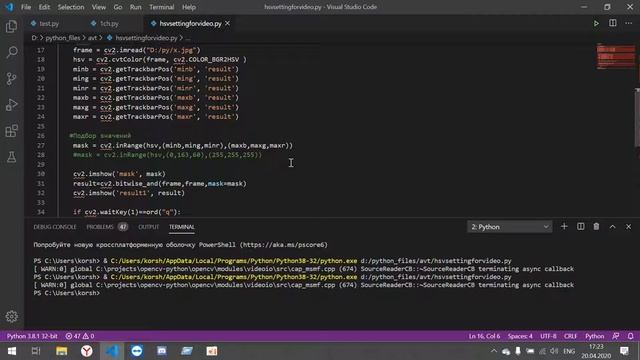Viewport: 640px width, 360px height.
Task: Split the editor to the right
Action: click(613, 23)
